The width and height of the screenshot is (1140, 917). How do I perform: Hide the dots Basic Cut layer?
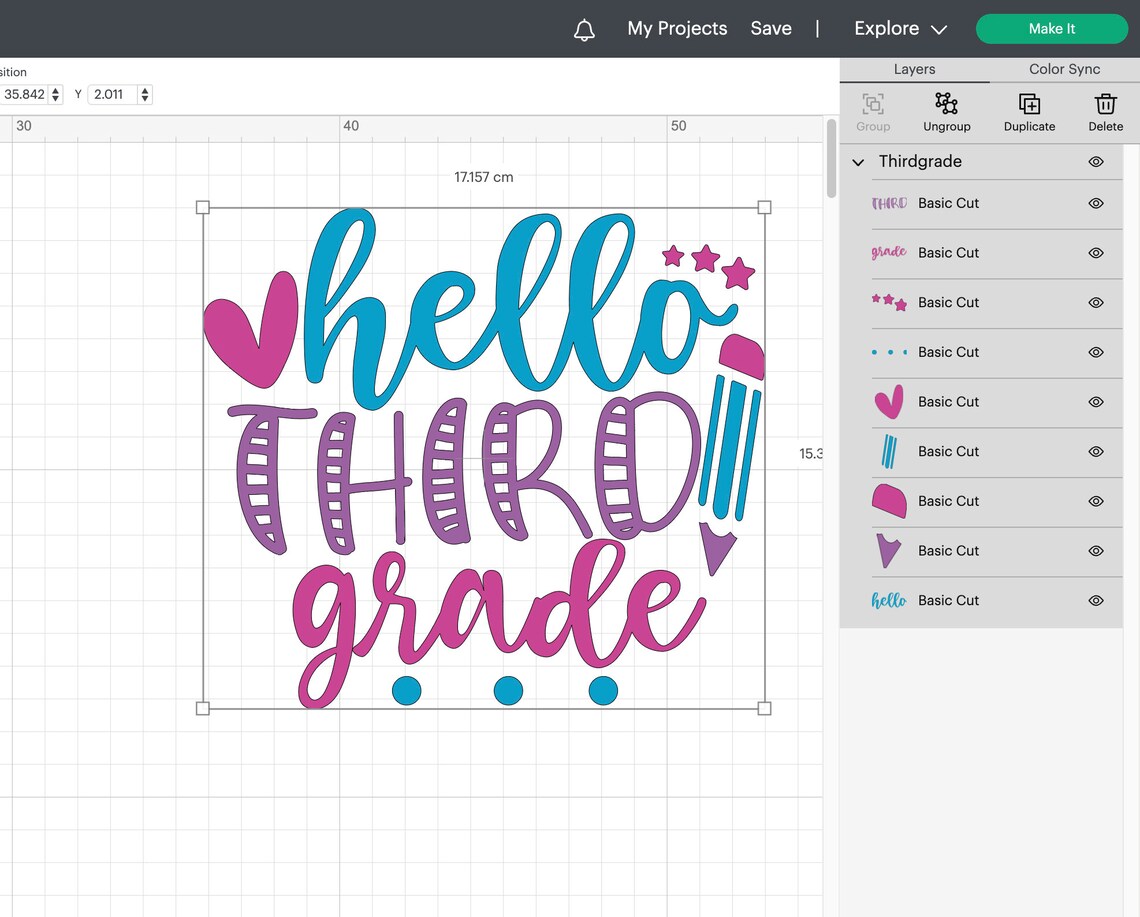click(1095, 352)
